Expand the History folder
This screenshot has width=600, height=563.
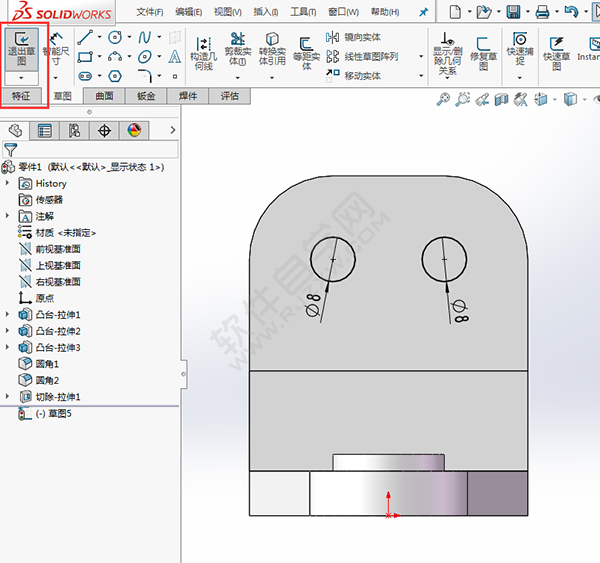(x=7, y=183)
